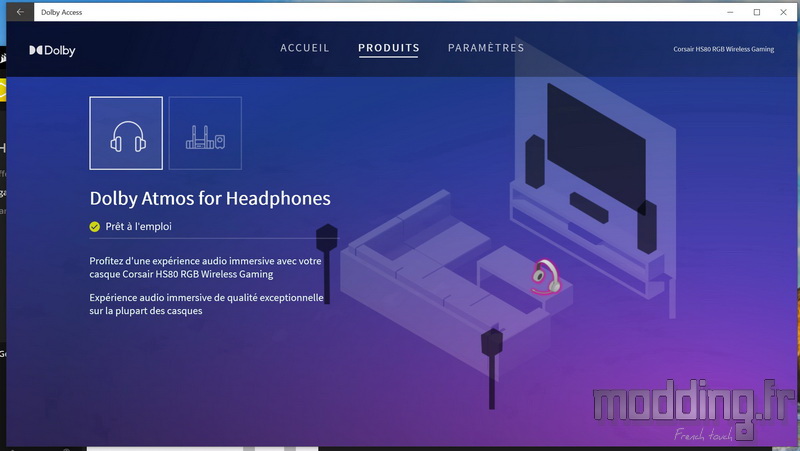The height and width of the screenshot is (451, 800).
Task: Go back with the arrow button
Action: [20, 12]
